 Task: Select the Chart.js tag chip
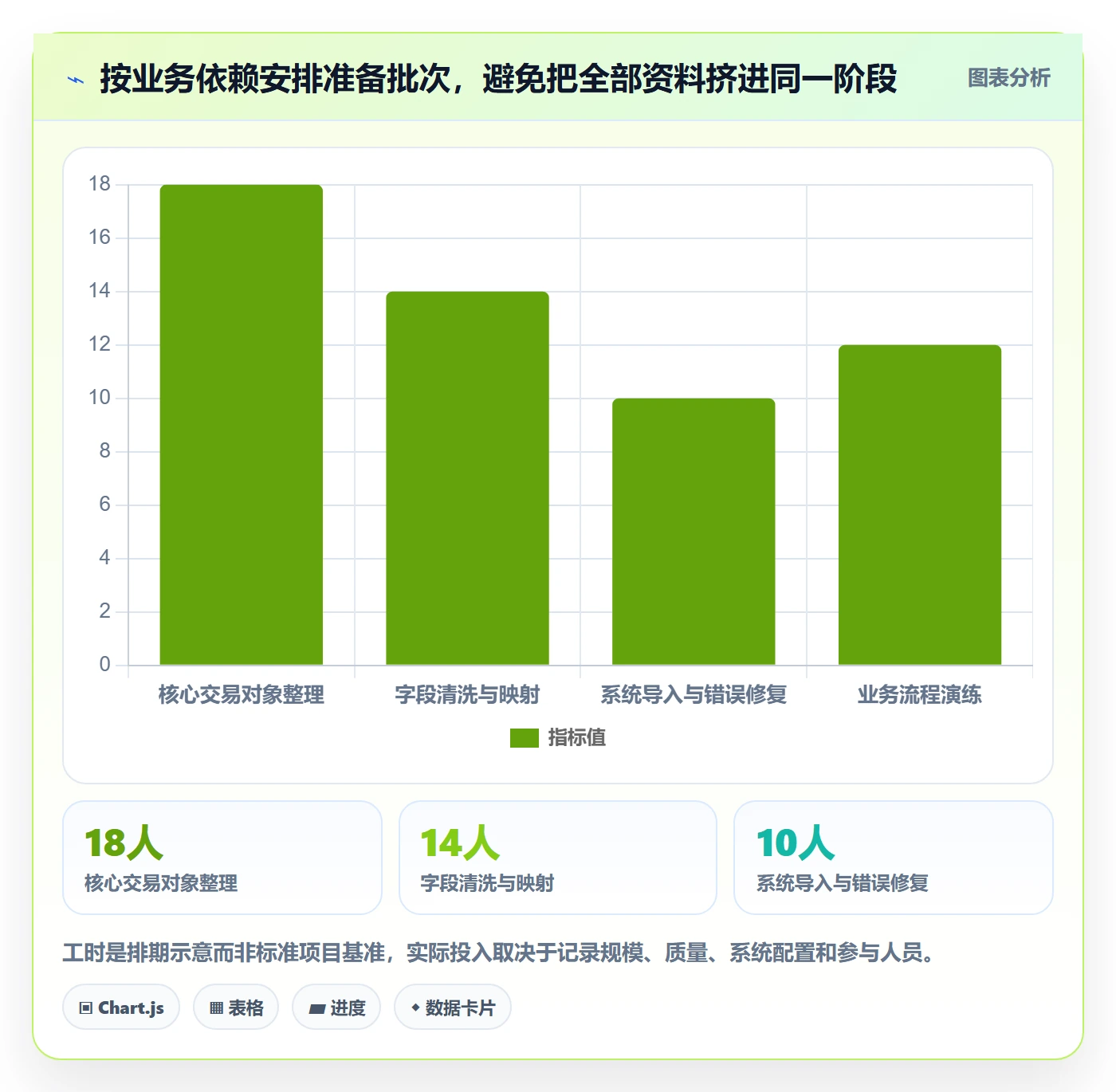click(x=121, y=1008)
